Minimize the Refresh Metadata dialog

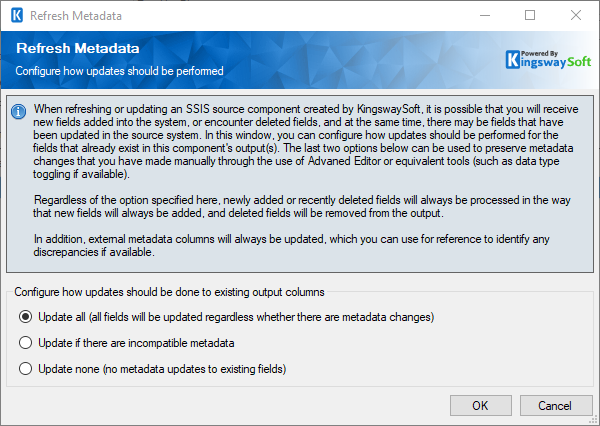pos(485,16)
